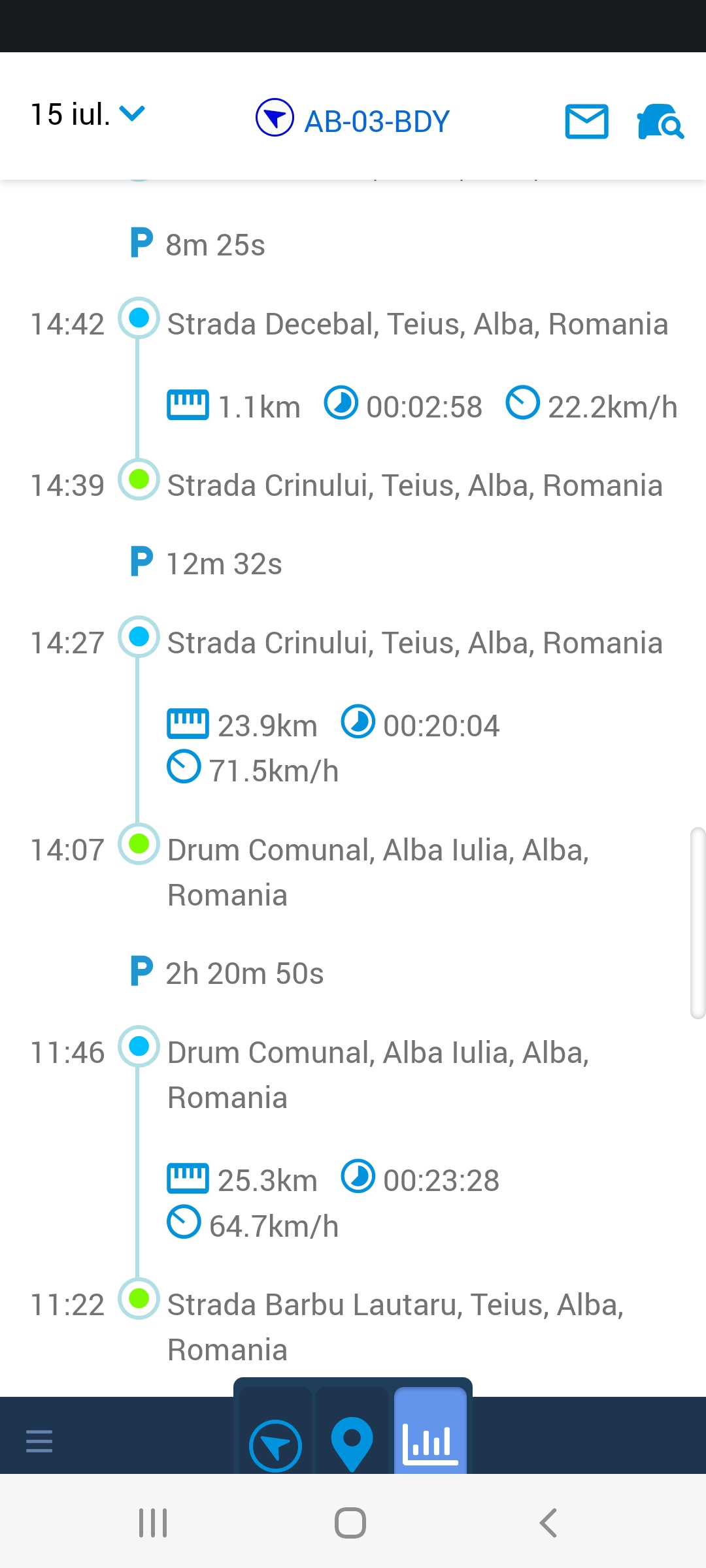Tap the navigation arrow beside AB-03-BDY
The image size is (706, 1568).
tap(275, 118)
